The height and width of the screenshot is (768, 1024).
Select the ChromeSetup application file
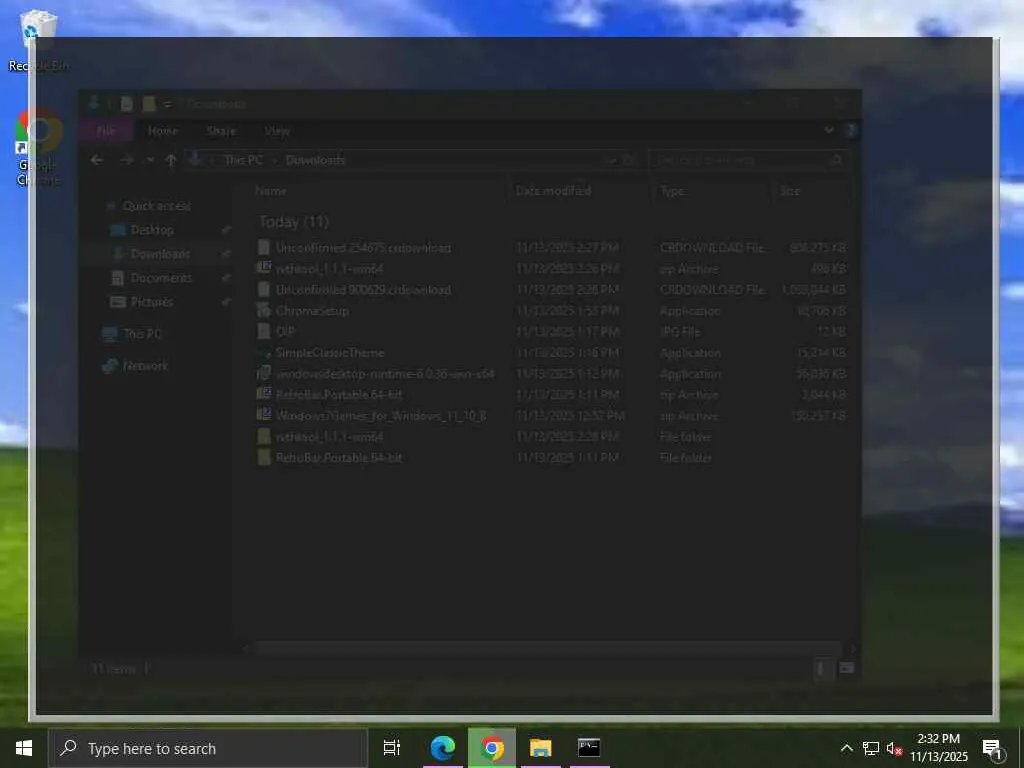312,311
